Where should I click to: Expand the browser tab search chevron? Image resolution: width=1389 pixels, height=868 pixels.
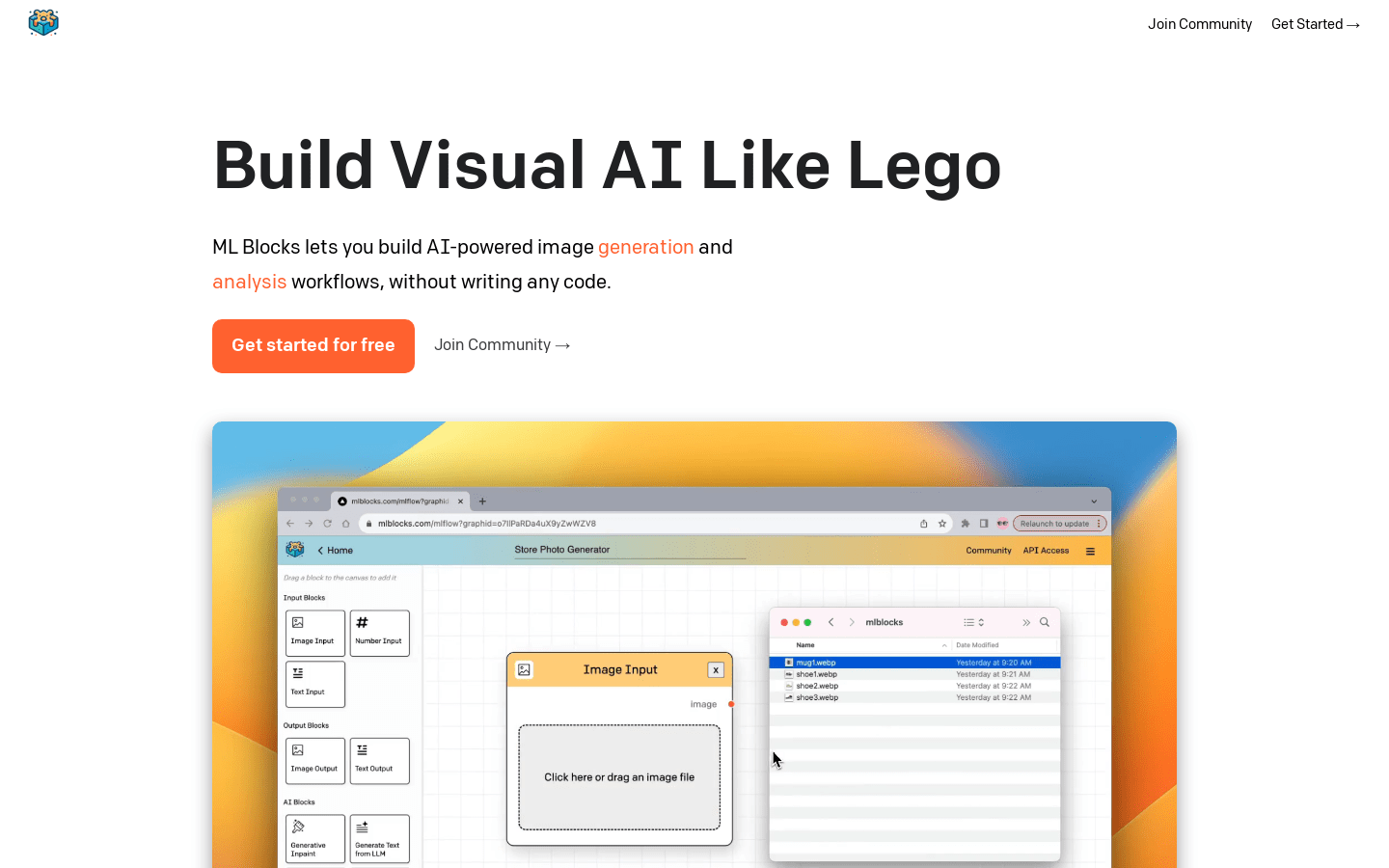coord(1094,502)
